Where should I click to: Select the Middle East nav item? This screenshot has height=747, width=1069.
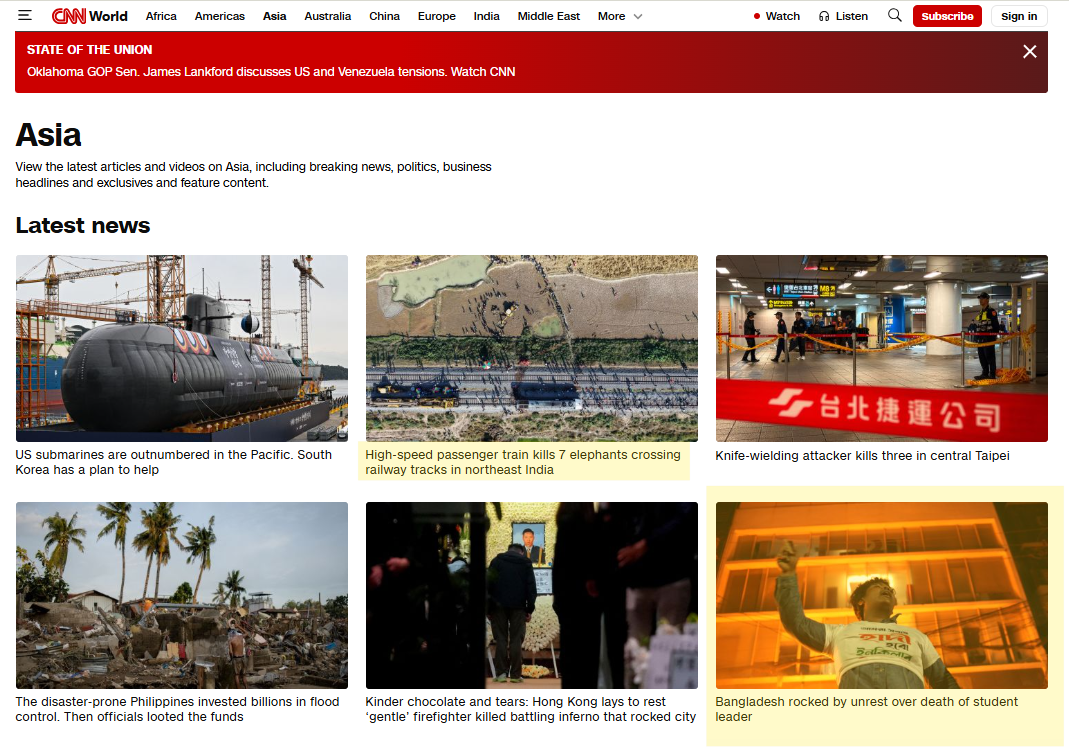(549, 16)
